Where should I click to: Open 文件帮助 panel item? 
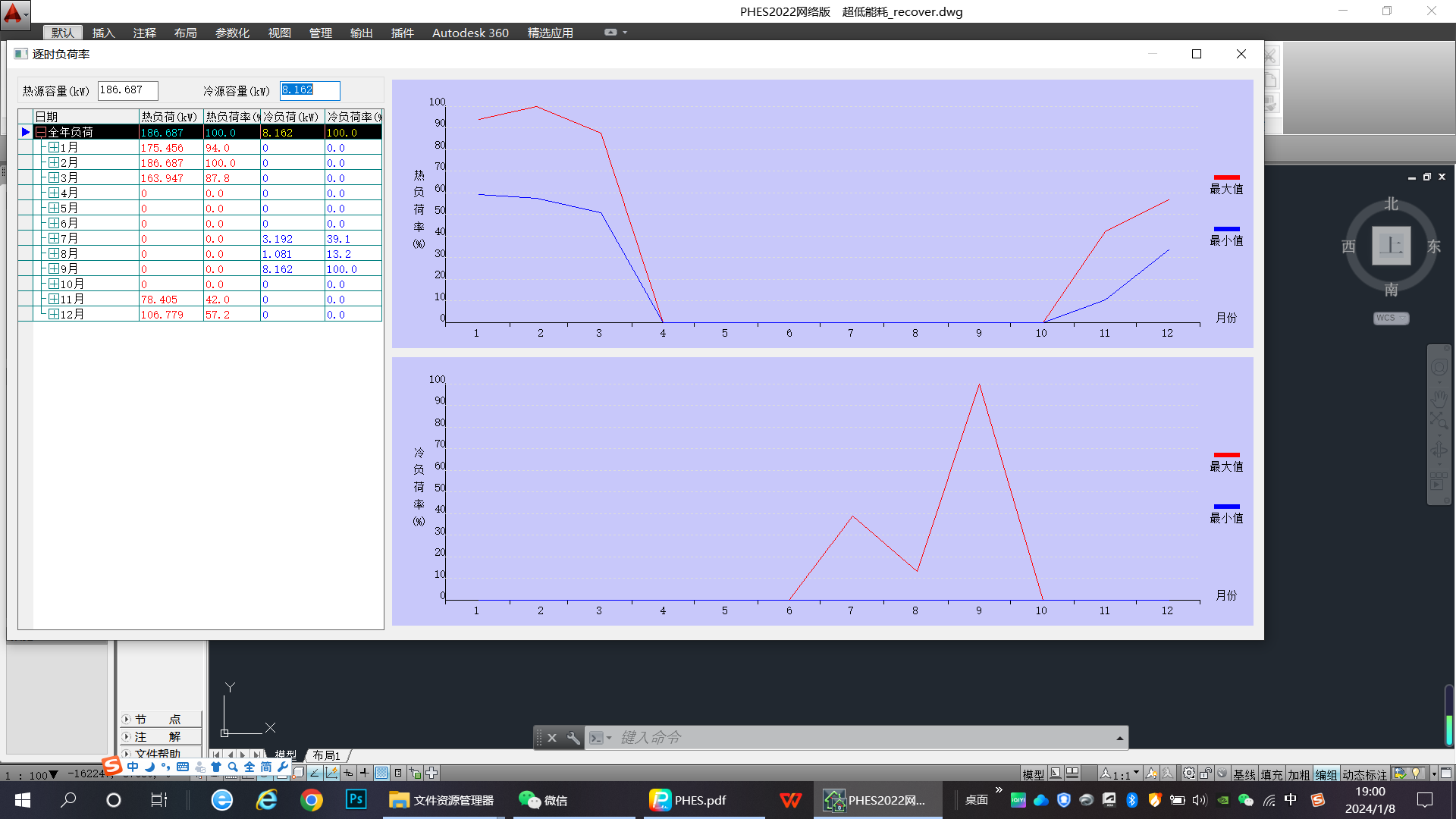(x=158, y=754)
